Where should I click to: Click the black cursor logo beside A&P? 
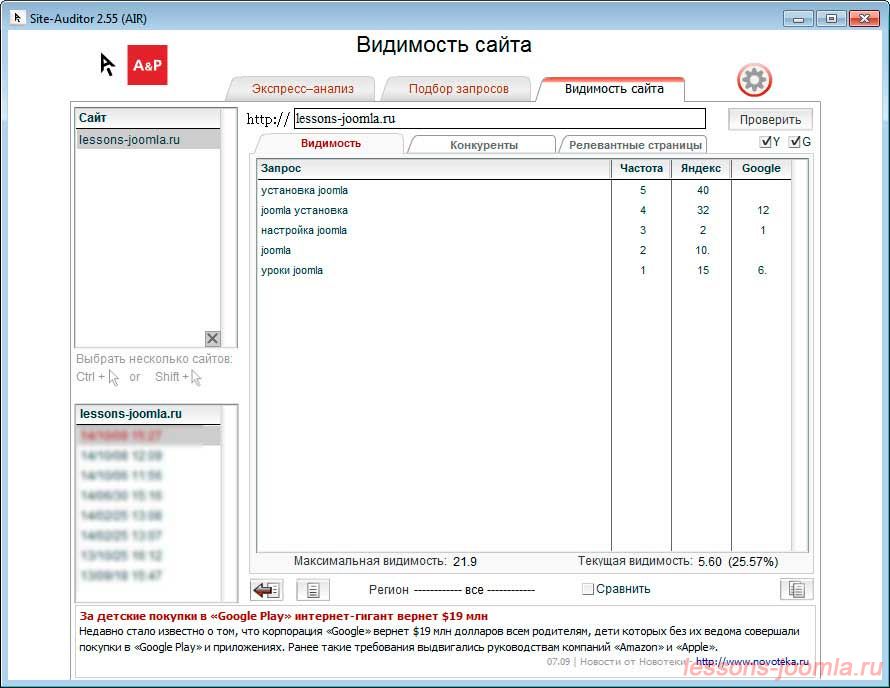pos(107,64)
